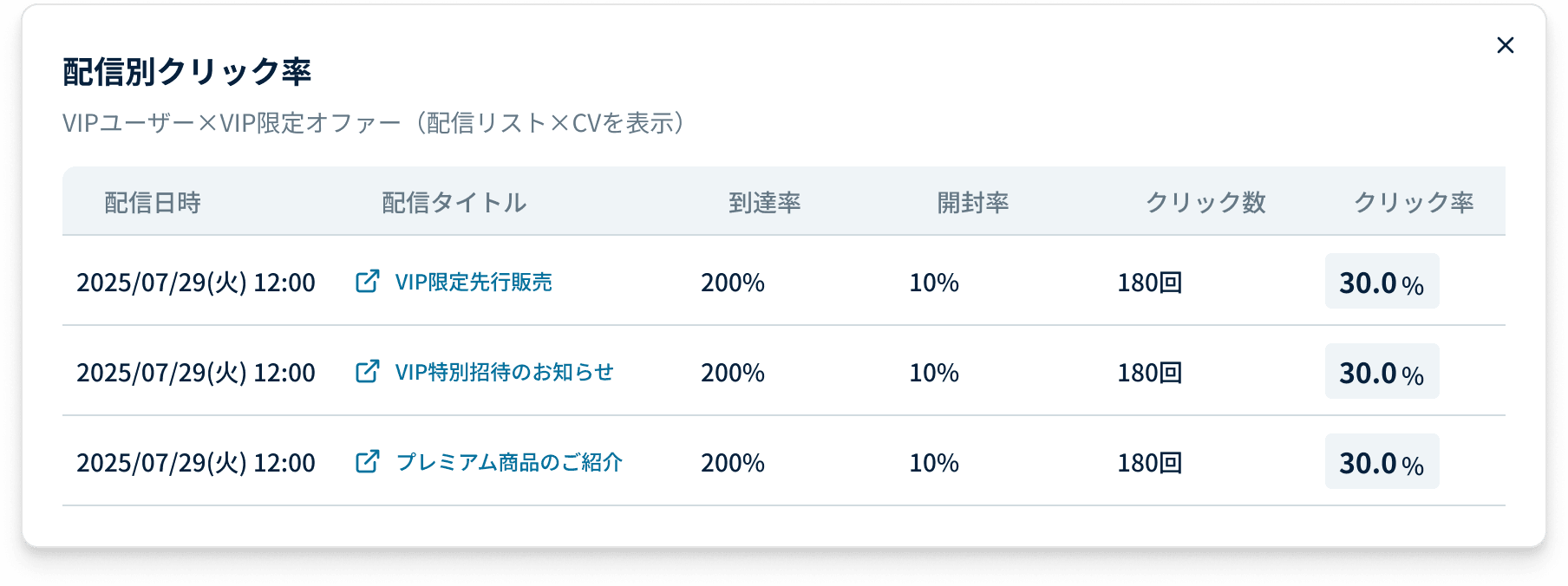This screenshot has height=586, width=1568.
Task: Close the 配信別クリック率 dialog
Action: [1505, 45]
